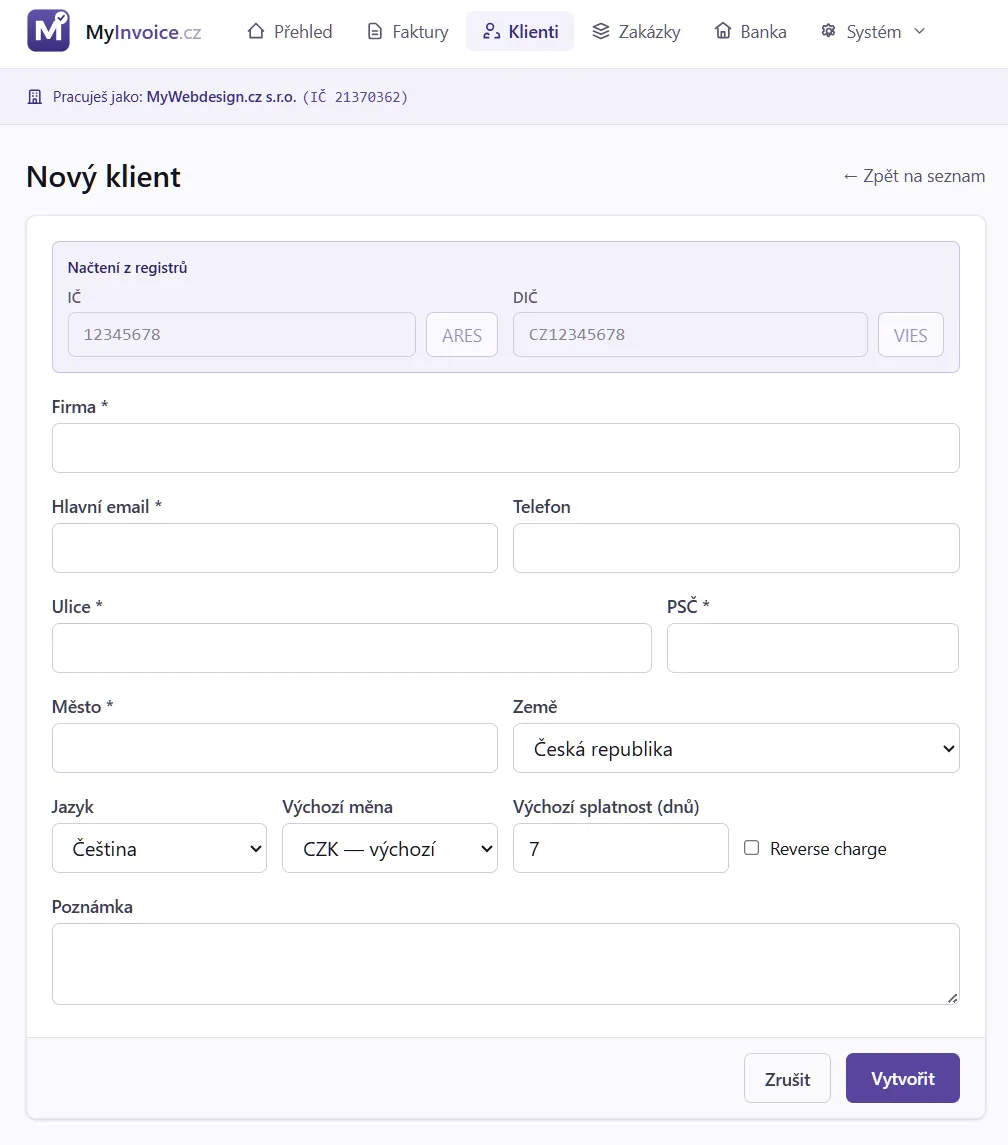1008x1145 pixels.
Task: Click the Načtení z registrů label
Action: [127, 268]
